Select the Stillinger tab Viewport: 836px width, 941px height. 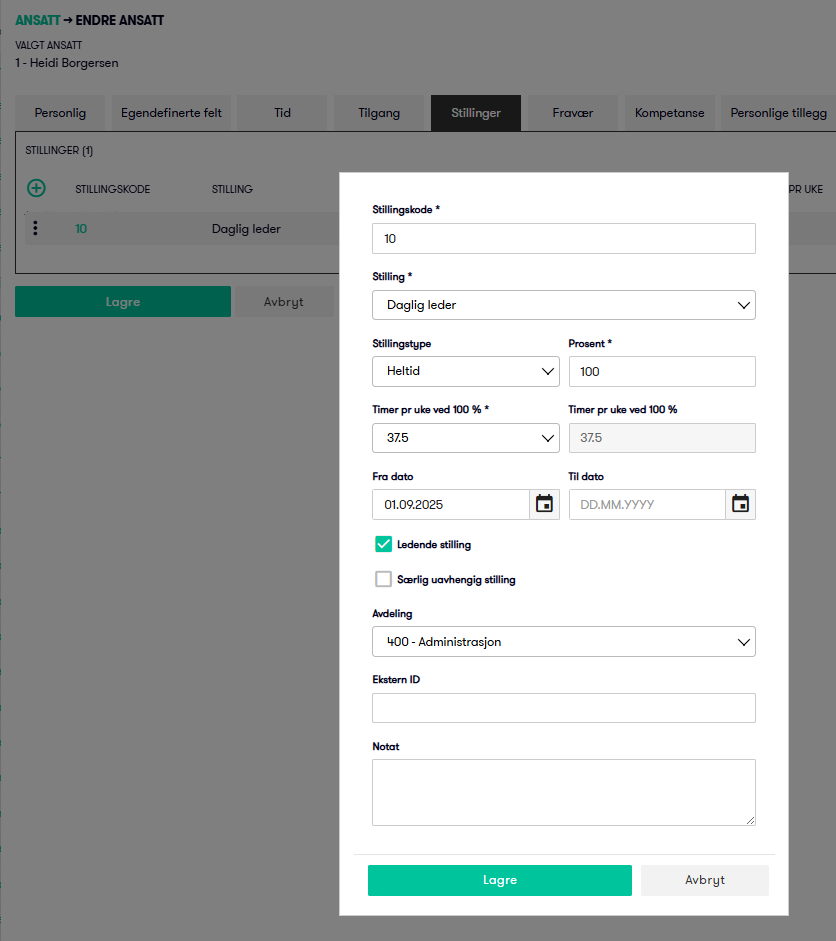(x=476, y=113)
